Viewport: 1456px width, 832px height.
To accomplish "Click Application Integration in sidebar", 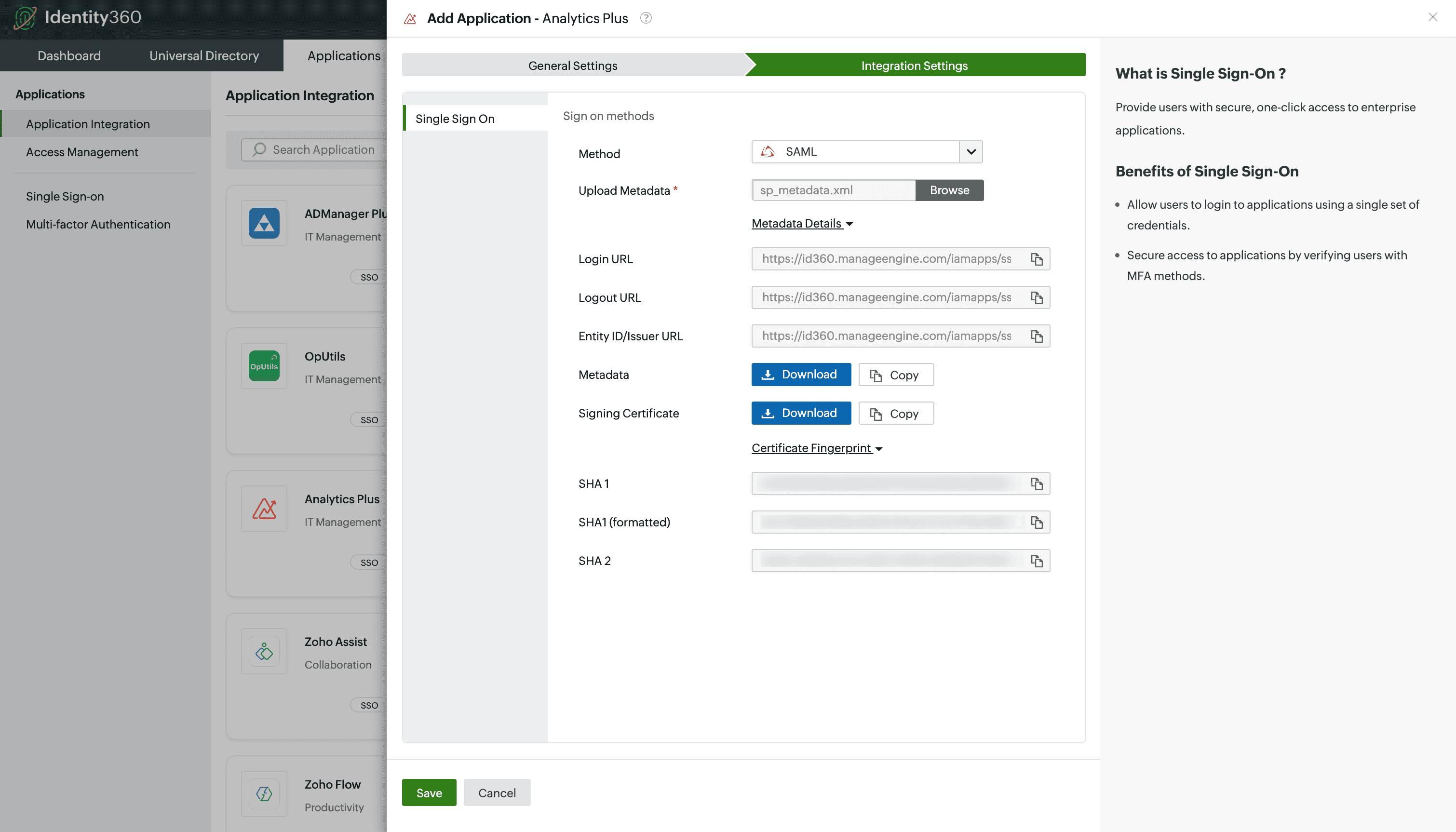I will pos(88,124).
